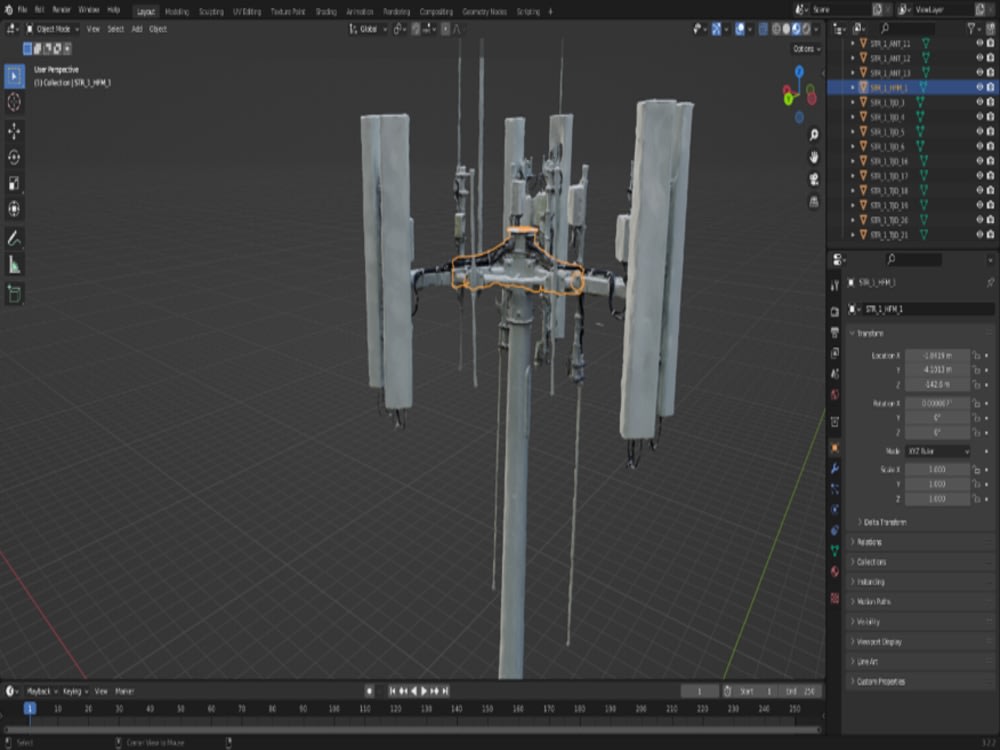Open the viewport Add menu
1000x750 pixels.
(136, 29)
